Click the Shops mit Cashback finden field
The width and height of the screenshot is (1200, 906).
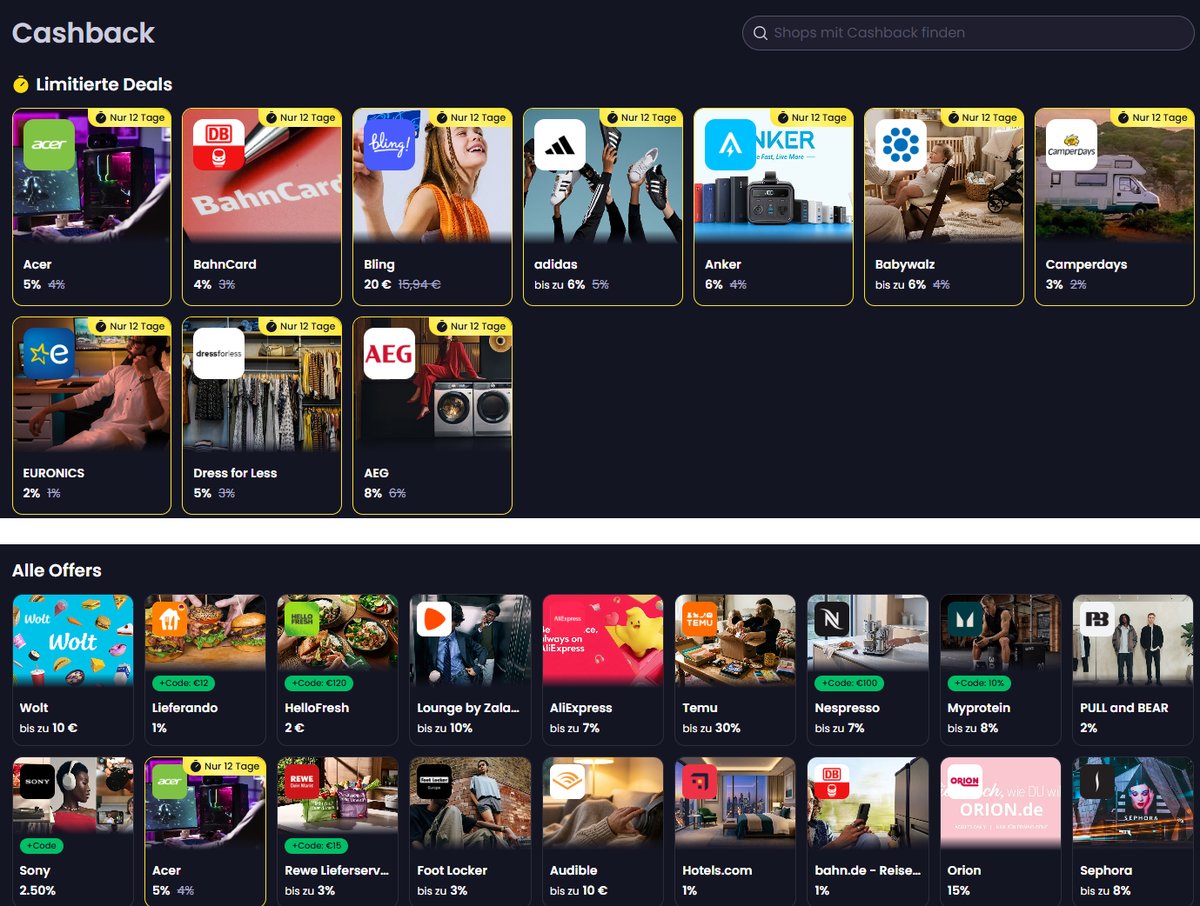968,33
